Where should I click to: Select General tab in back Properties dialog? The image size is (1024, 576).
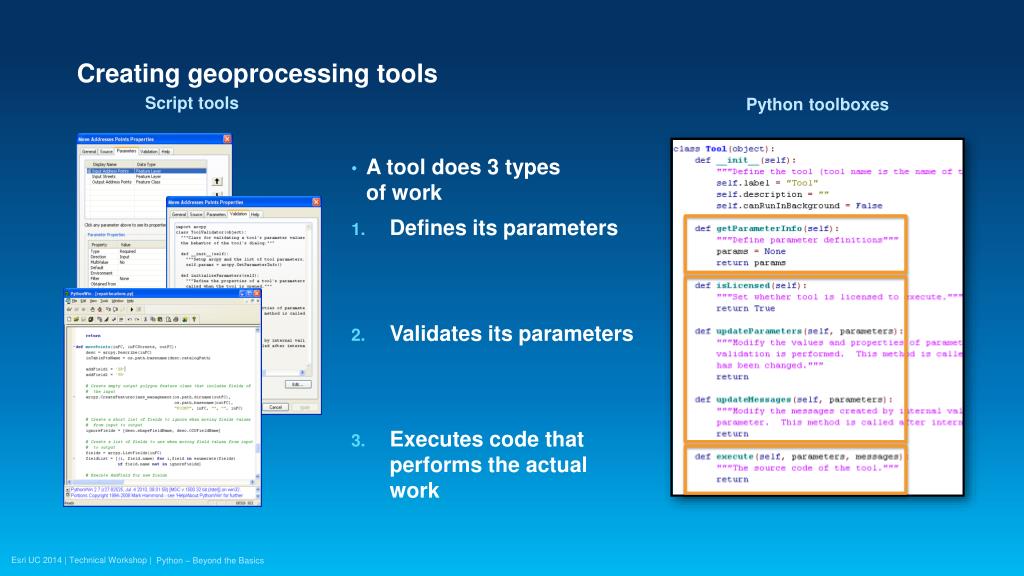pyautogui.click(x=89, y=152)
